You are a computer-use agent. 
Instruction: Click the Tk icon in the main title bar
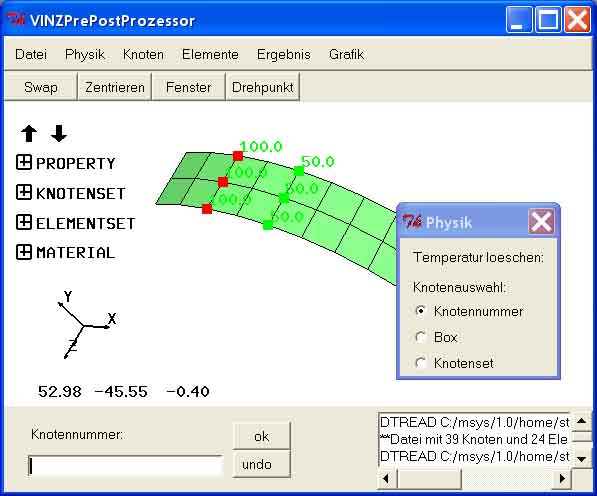point(16,19)
